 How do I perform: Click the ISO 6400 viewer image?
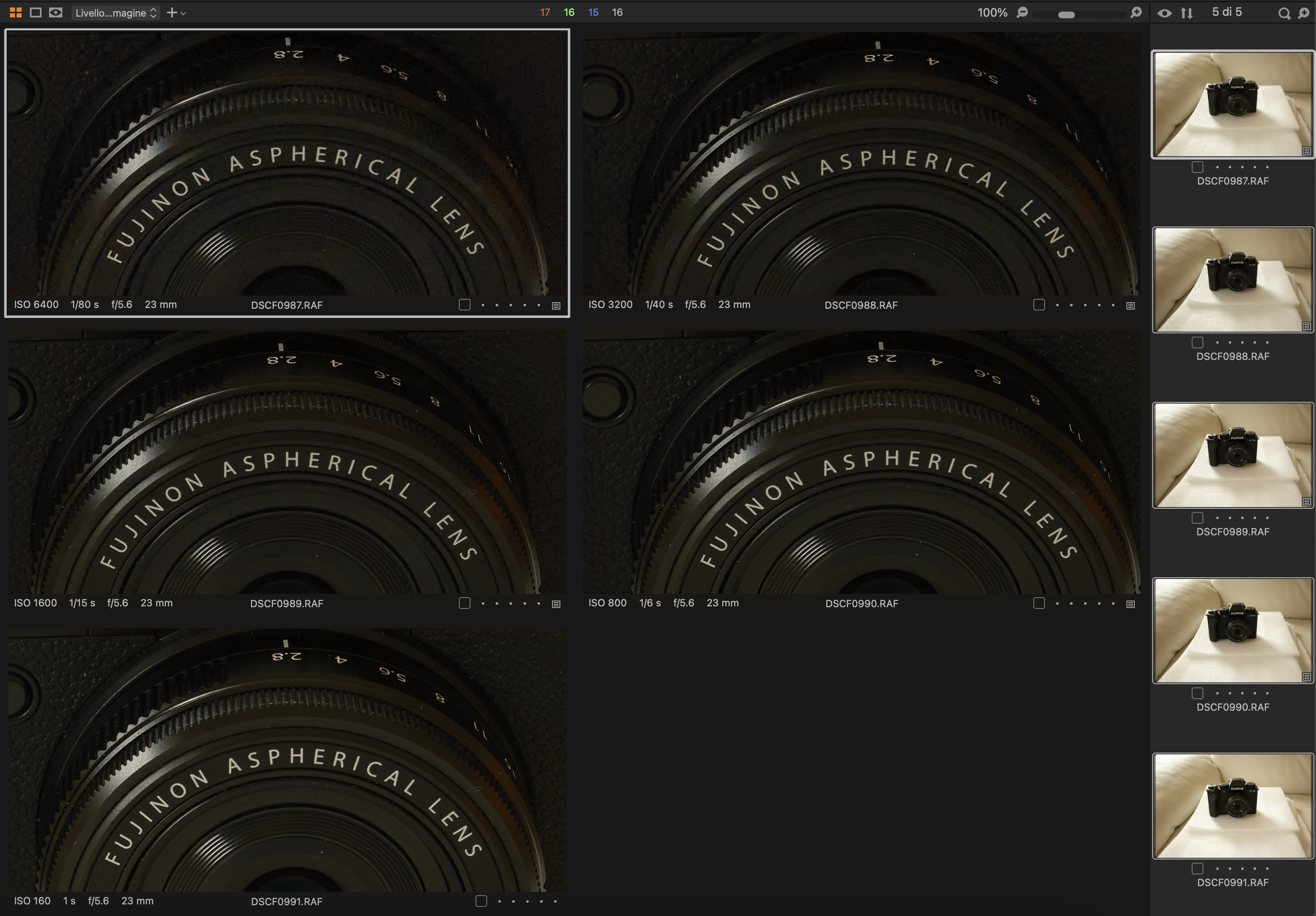pos(286,163)
